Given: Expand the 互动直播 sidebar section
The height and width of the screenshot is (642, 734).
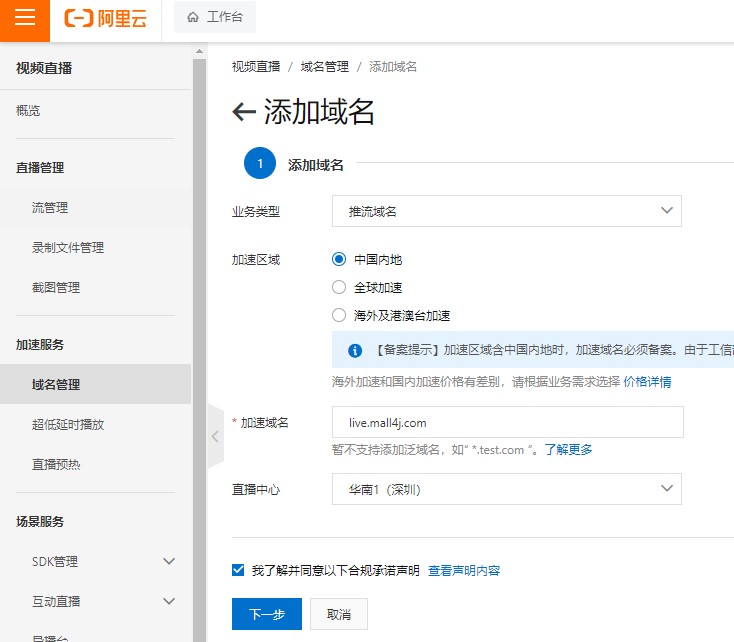Looking at the screenshot, I should tap(169, 602).
